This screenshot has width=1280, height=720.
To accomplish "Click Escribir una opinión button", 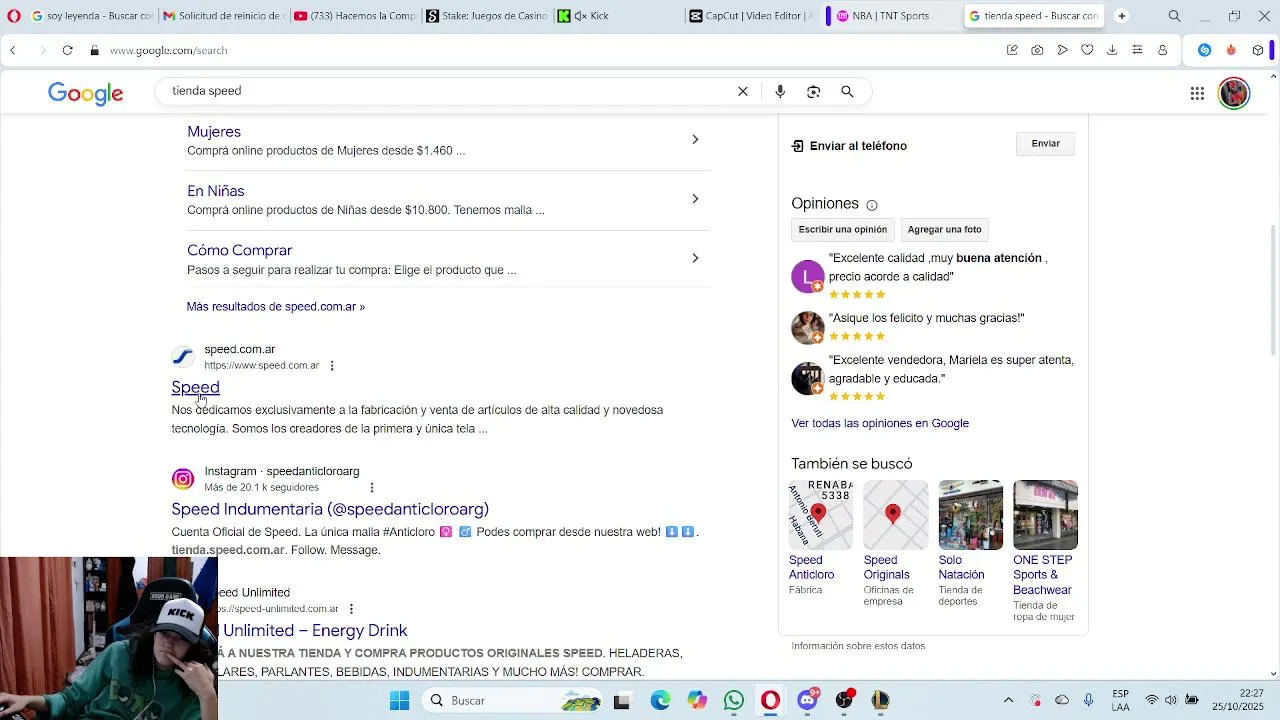I will 843,230.
